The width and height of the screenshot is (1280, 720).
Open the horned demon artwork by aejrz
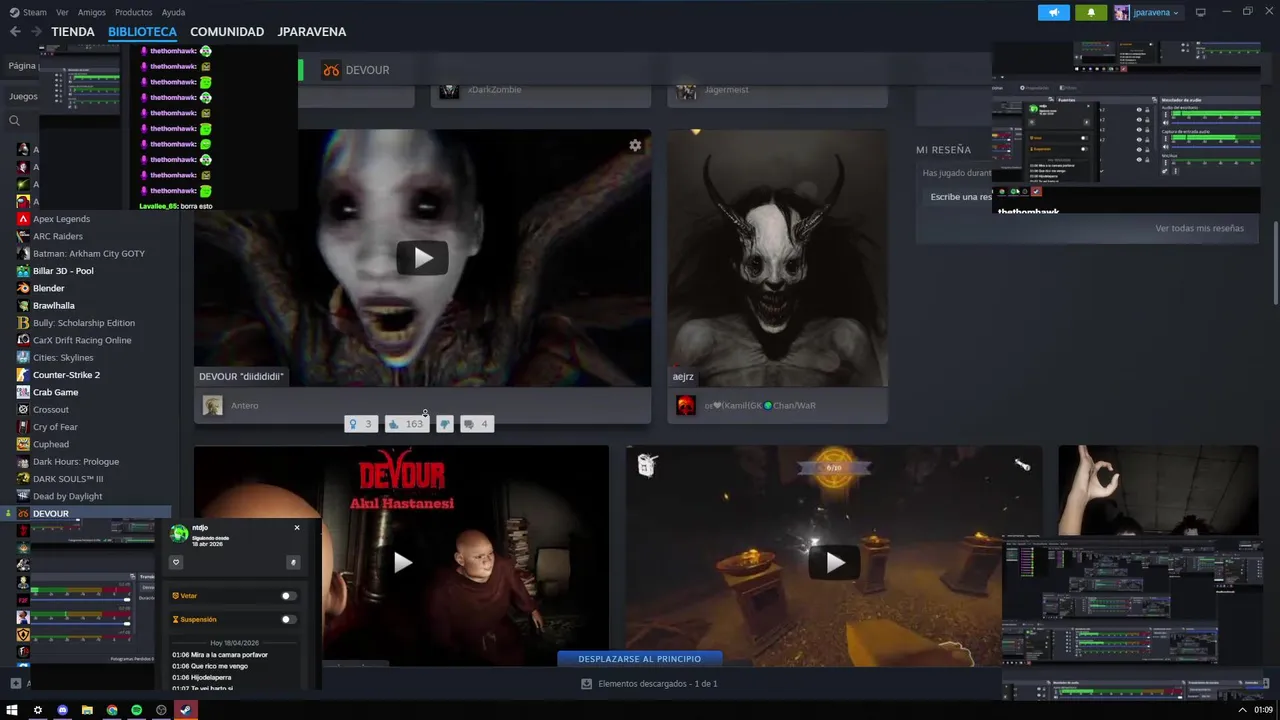pyautogui.click(x=777, y=258)
